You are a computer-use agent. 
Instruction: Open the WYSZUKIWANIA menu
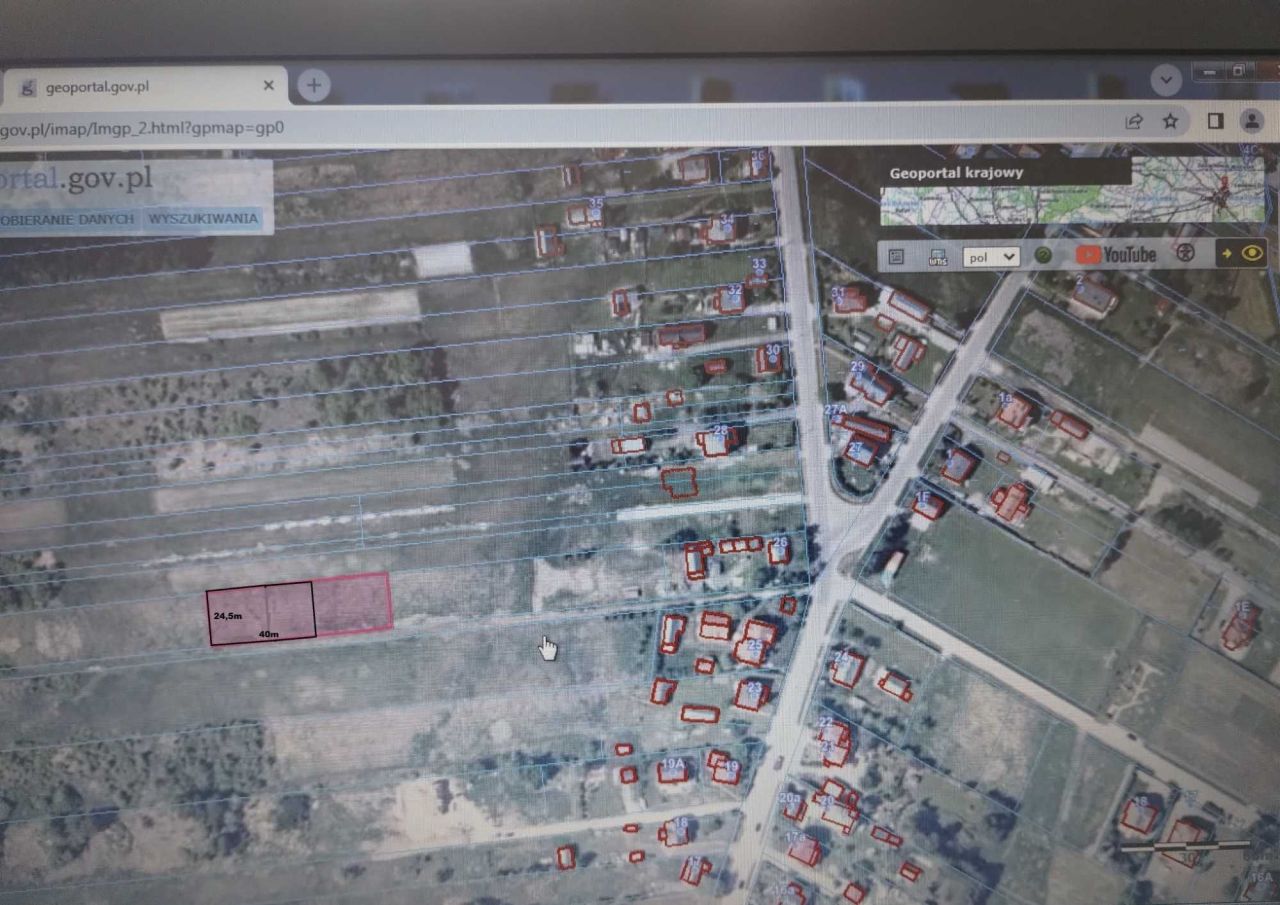tap(203, 219)
